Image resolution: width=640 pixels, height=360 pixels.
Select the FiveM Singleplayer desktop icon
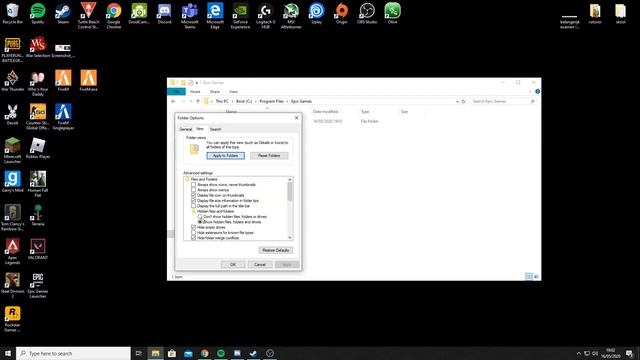pyautogui.click(x=63, y=116)
